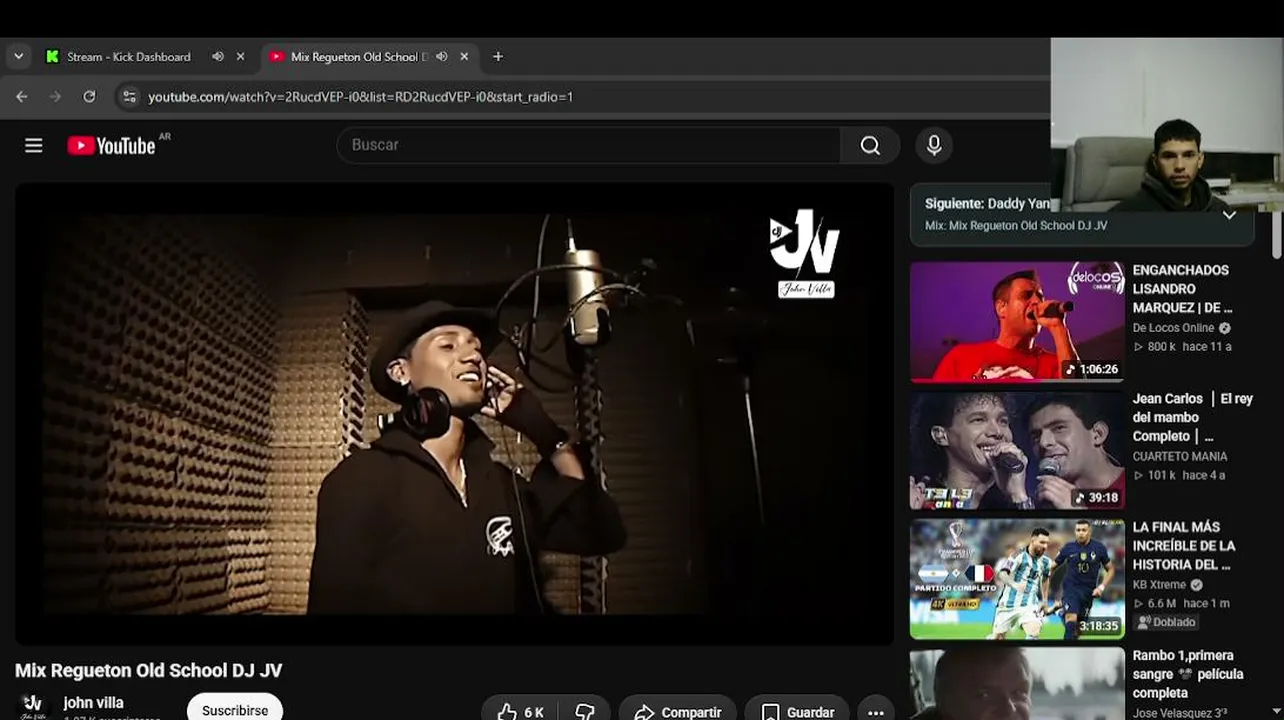
Task: Go forward to next page
Action: 55,97
